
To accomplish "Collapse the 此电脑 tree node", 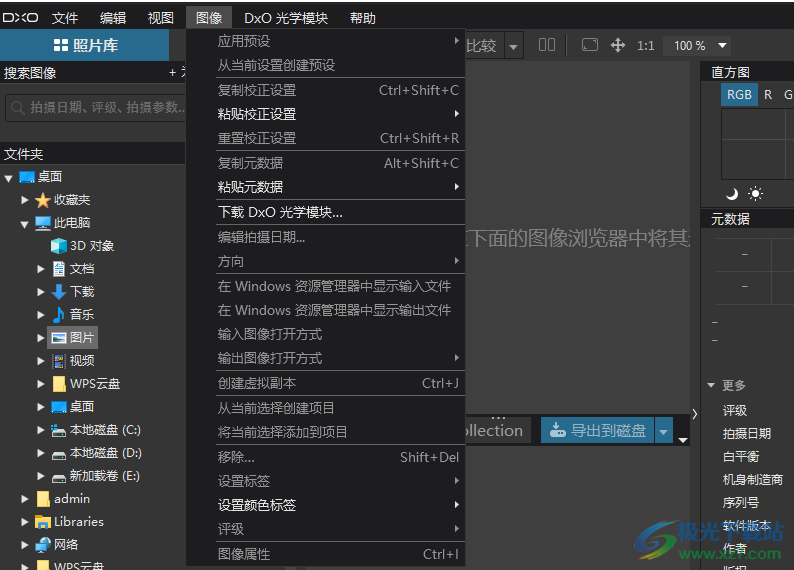I will (x=24, y=224).
